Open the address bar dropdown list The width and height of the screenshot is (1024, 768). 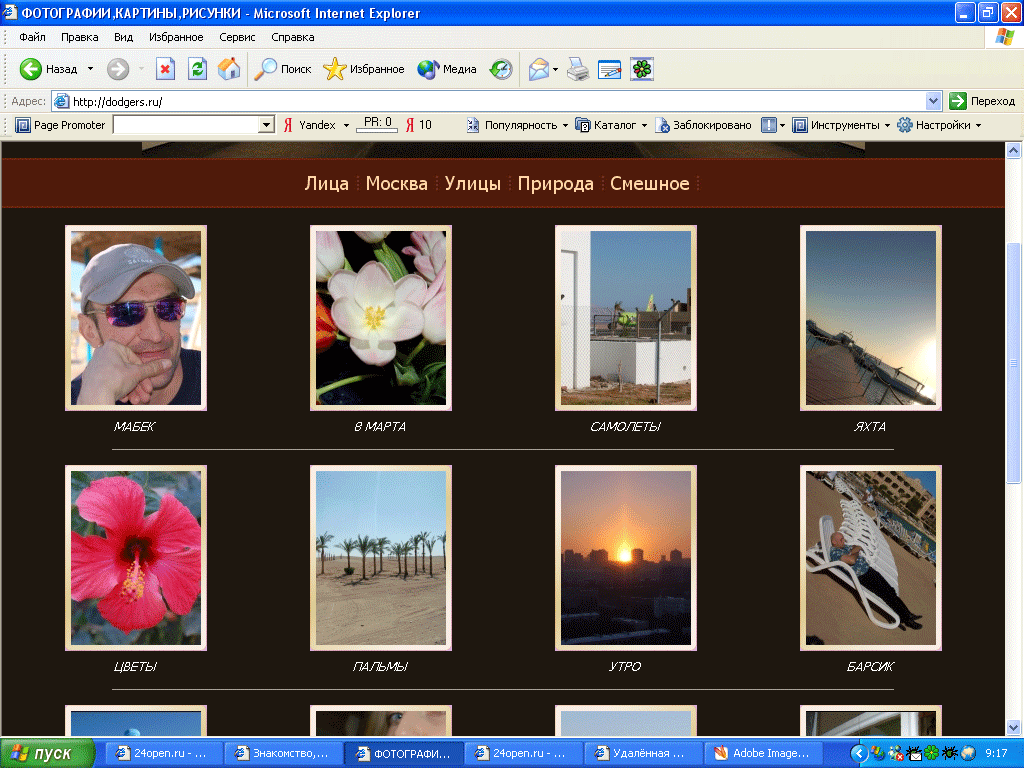(933, 101)
